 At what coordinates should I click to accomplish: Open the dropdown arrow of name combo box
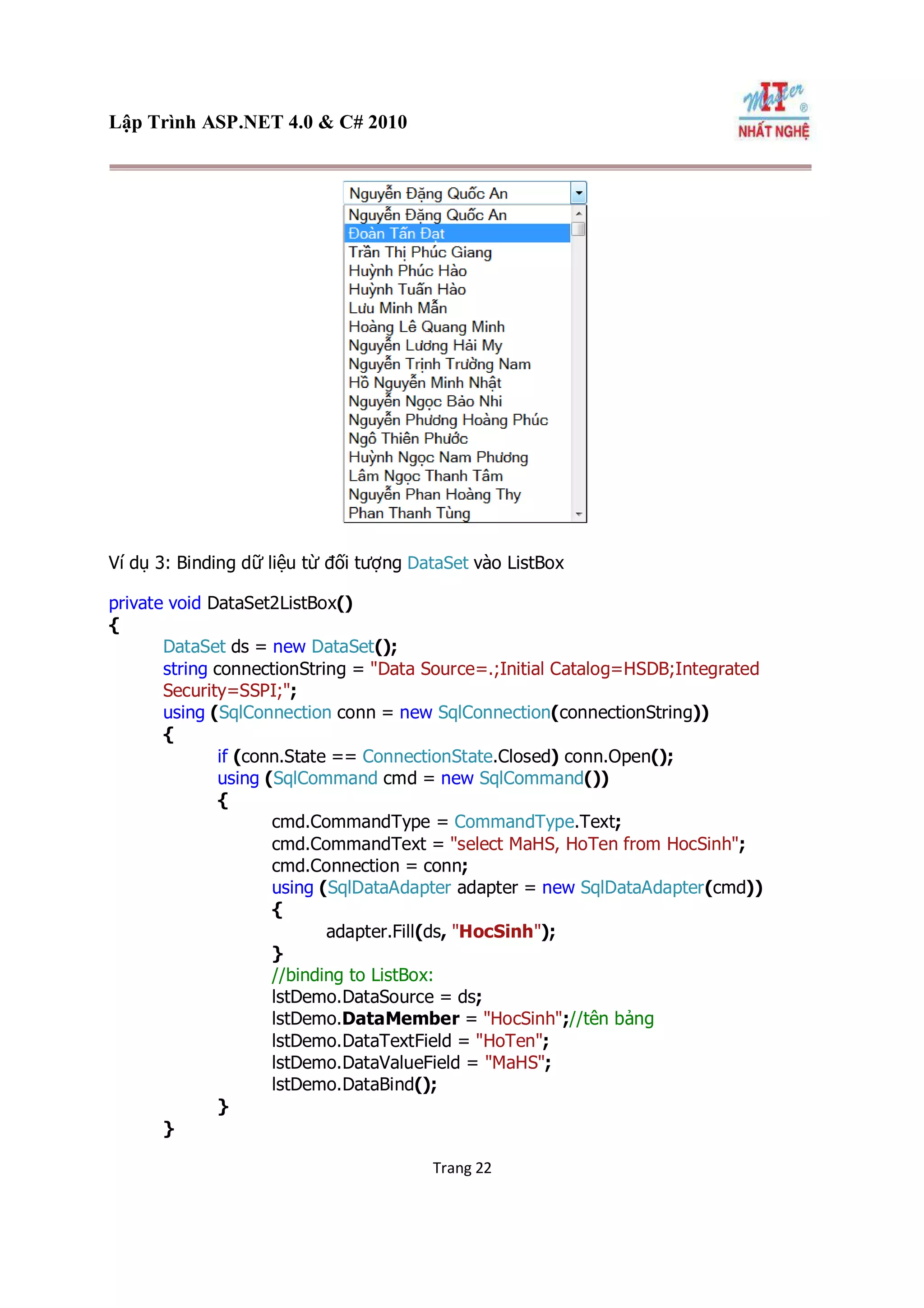tap(578, 193)
